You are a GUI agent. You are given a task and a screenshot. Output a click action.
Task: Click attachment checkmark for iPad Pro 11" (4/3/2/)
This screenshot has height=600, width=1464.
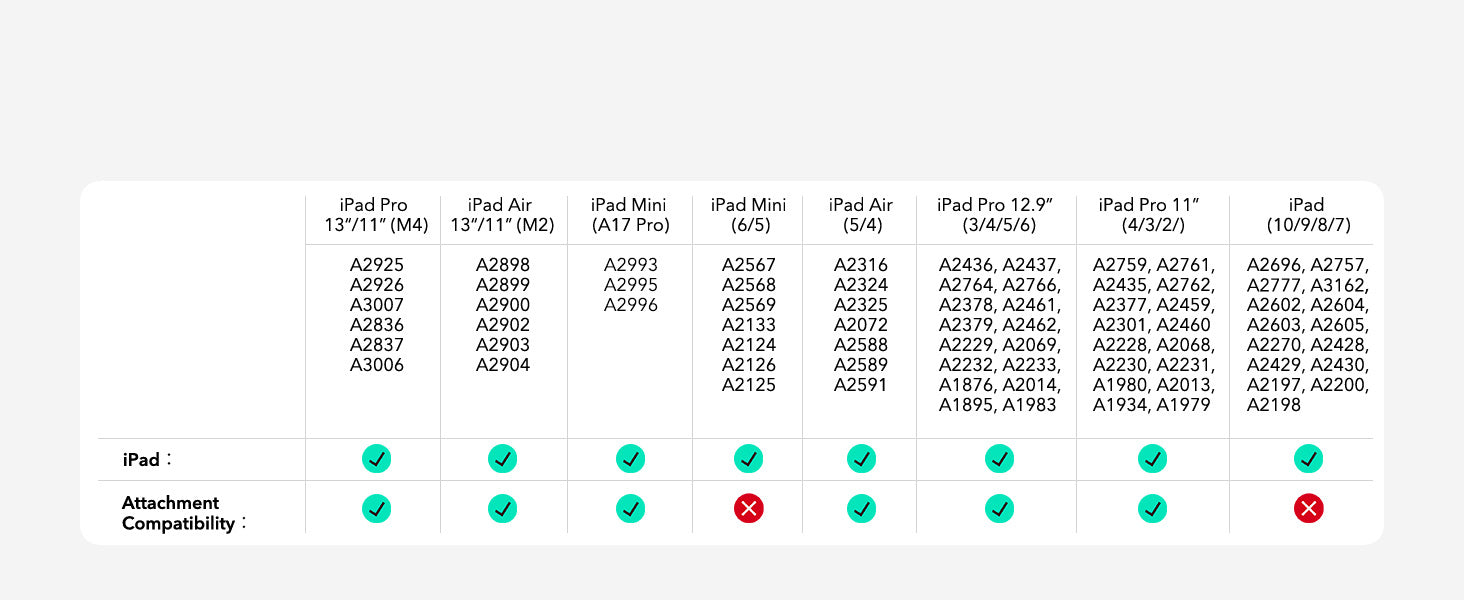click(1152, 509)
